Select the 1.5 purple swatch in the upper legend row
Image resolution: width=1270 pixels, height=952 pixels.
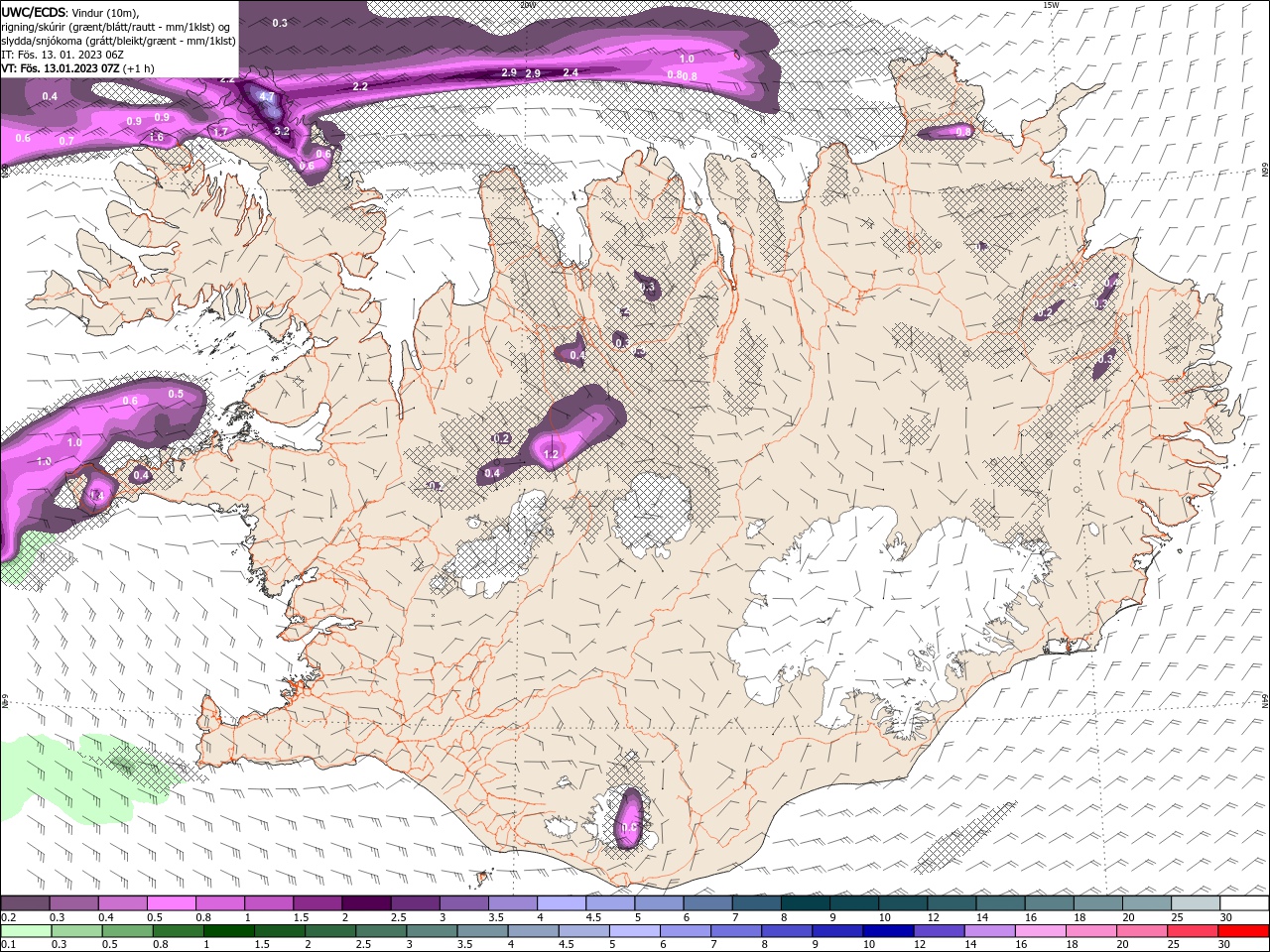click(317, 903)
